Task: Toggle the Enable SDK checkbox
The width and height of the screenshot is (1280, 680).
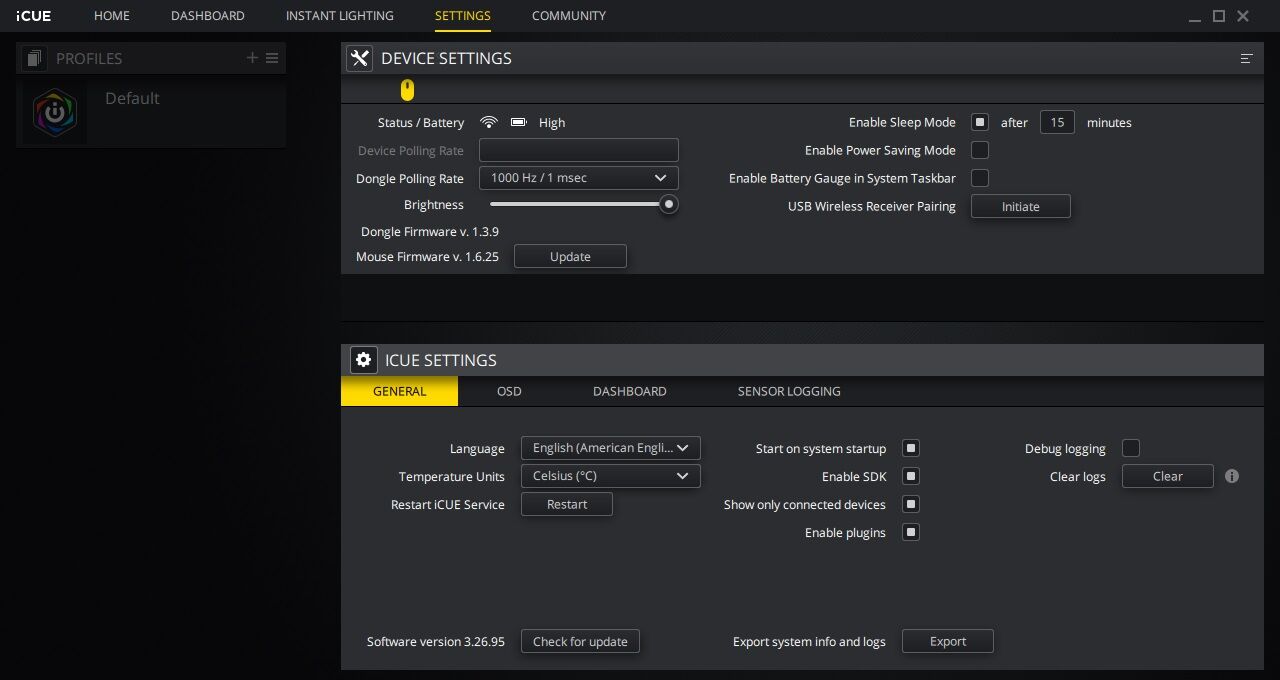Action: (x=911, y=476)
